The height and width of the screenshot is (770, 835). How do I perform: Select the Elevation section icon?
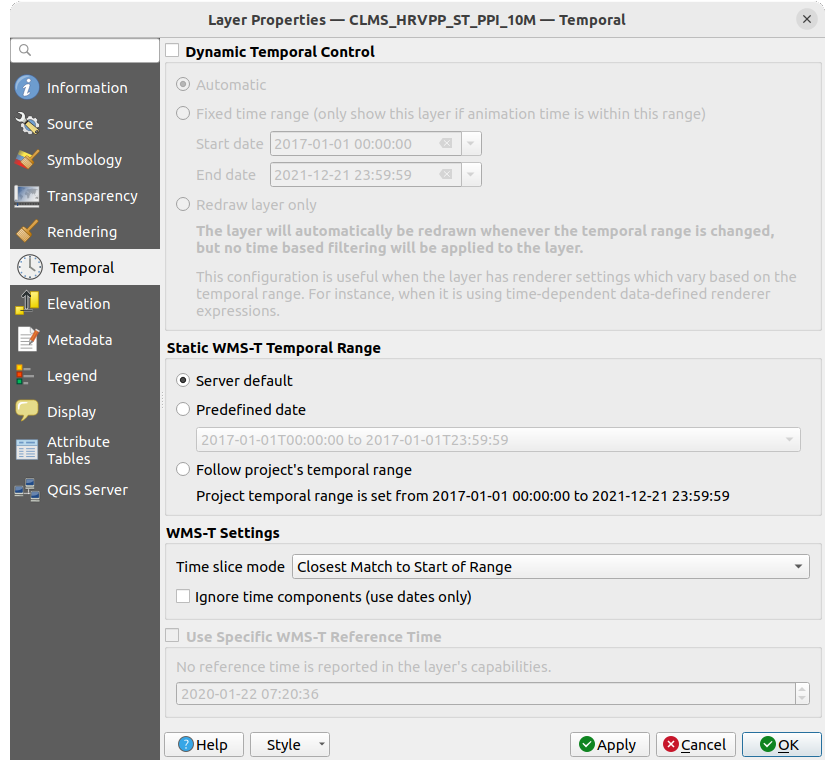pos(27,304)
